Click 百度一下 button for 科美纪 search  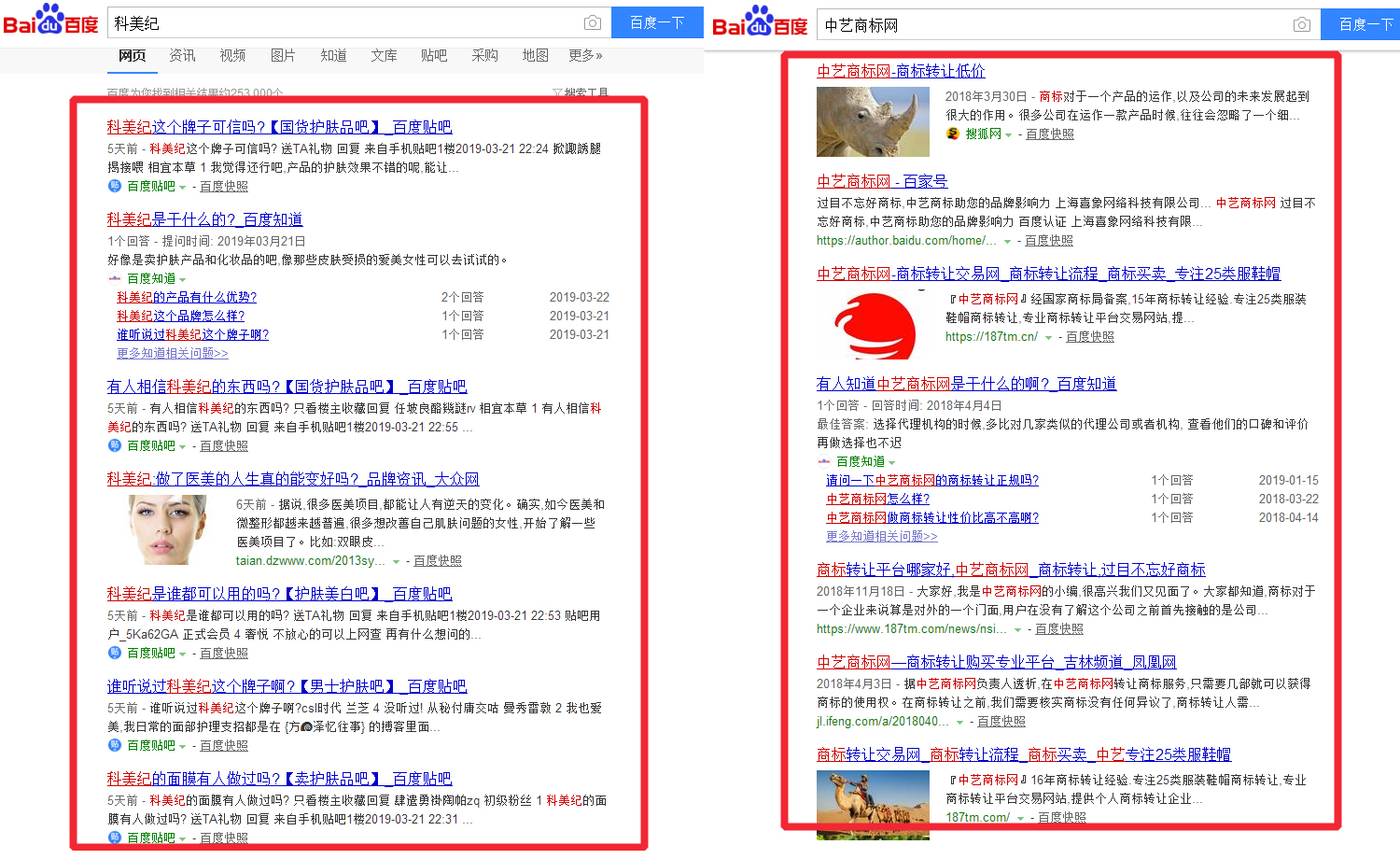pos(657,22)
